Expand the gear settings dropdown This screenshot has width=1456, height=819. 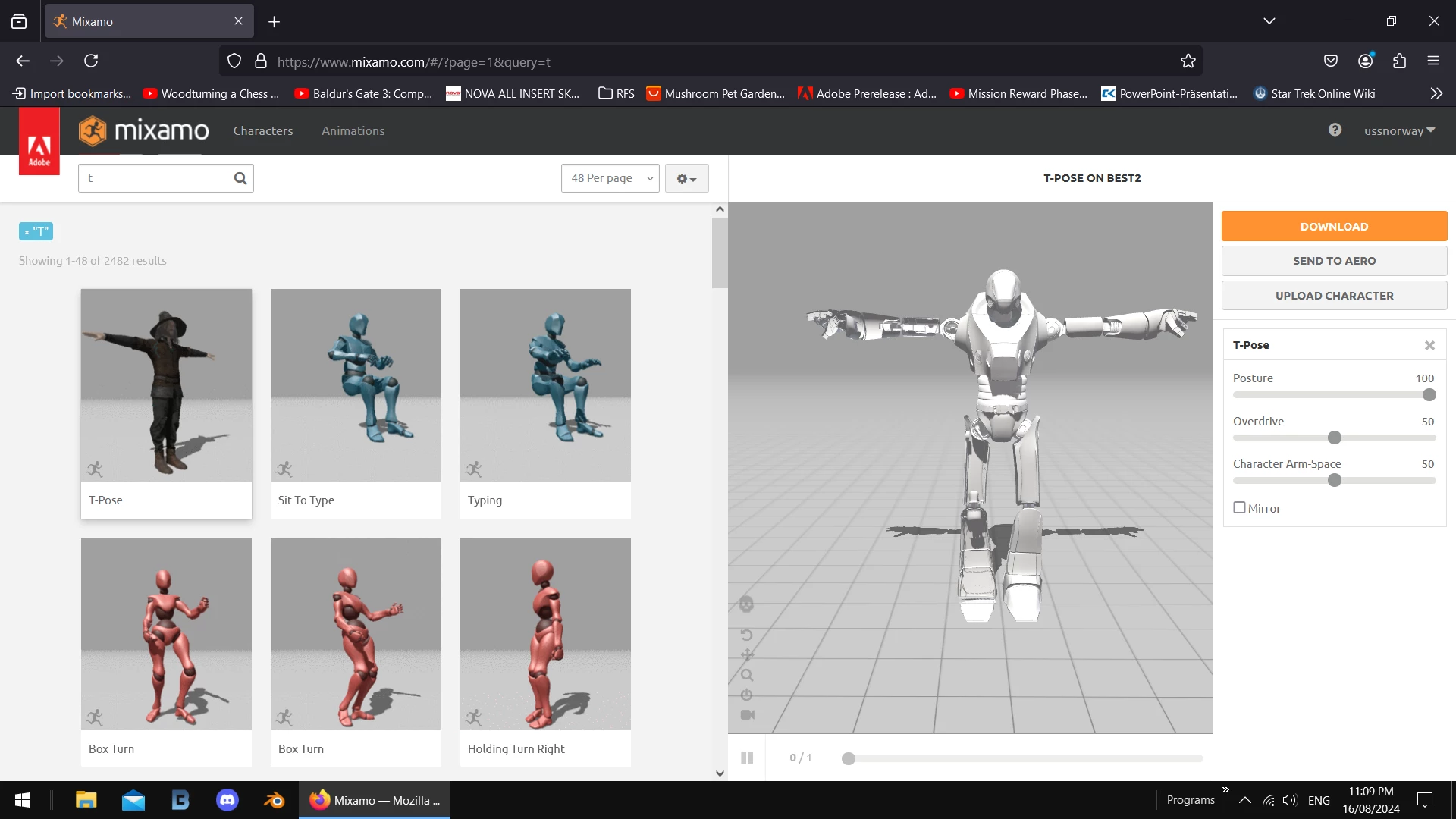686,178
